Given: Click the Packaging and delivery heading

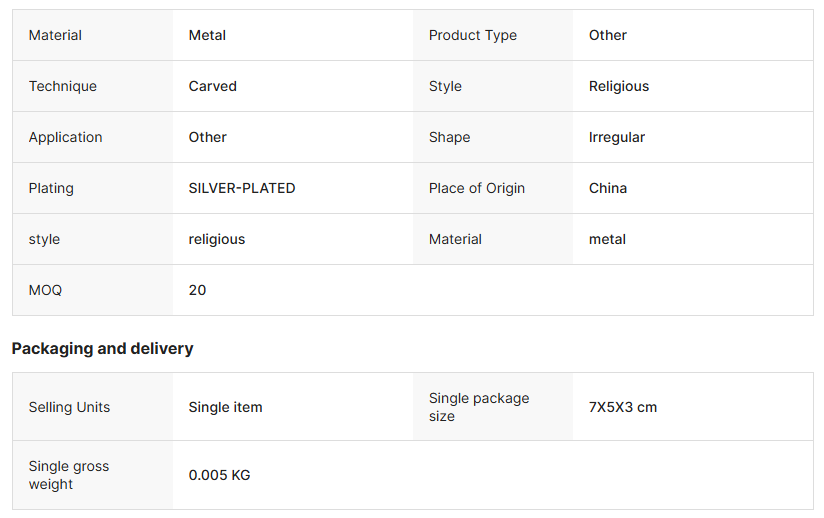Looking at the screenshot, I should [x=102, y=348].
